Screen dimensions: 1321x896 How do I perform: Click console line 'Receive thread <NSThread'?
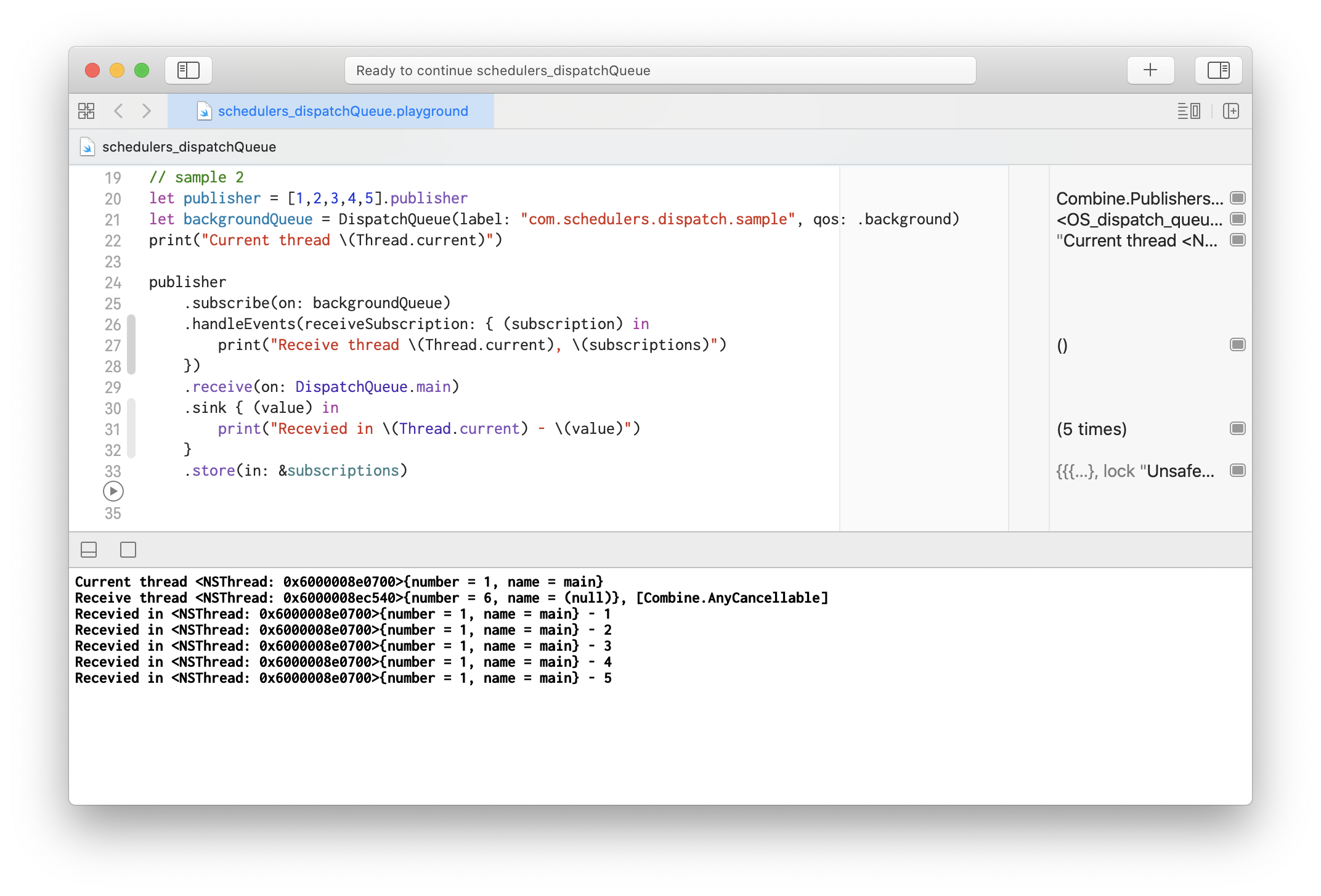452,598
